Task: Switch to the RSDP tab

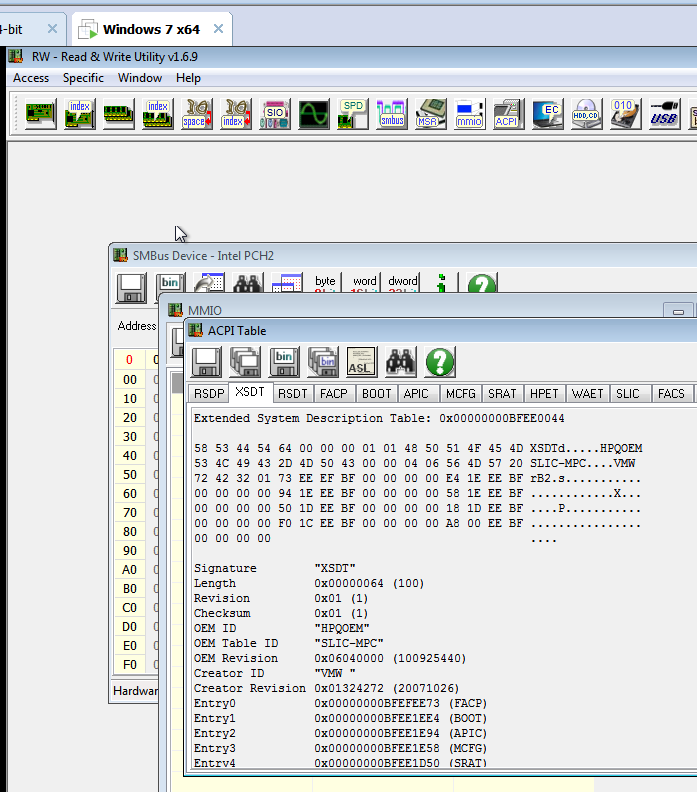Action: tap(209, 393)
